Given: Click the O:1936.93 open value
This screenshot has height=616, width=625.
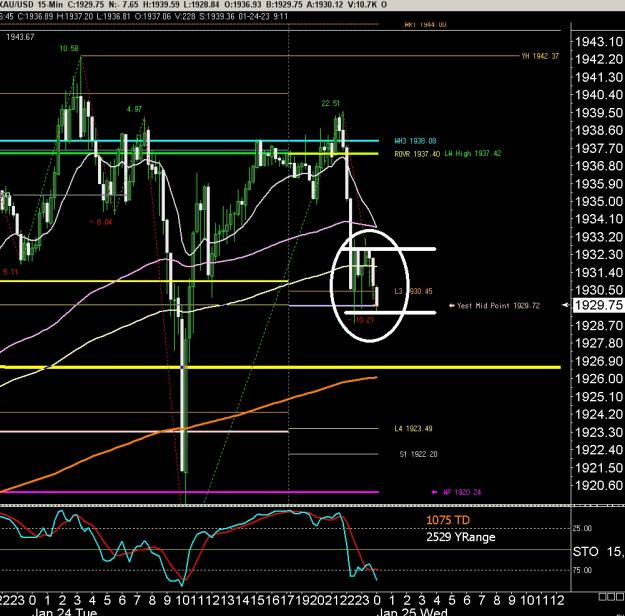Looking at the screenshot, I should pos(244,5).
